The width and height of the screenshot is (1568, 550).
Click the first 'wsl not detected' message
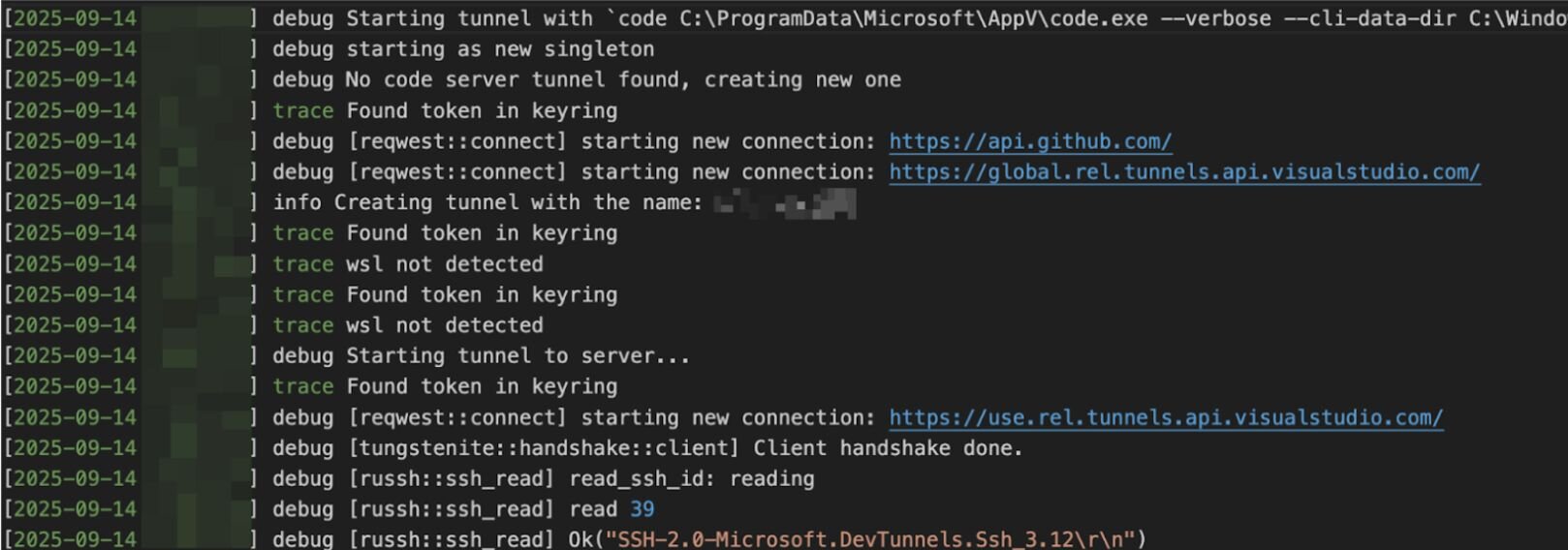click(x=445, y=264)
